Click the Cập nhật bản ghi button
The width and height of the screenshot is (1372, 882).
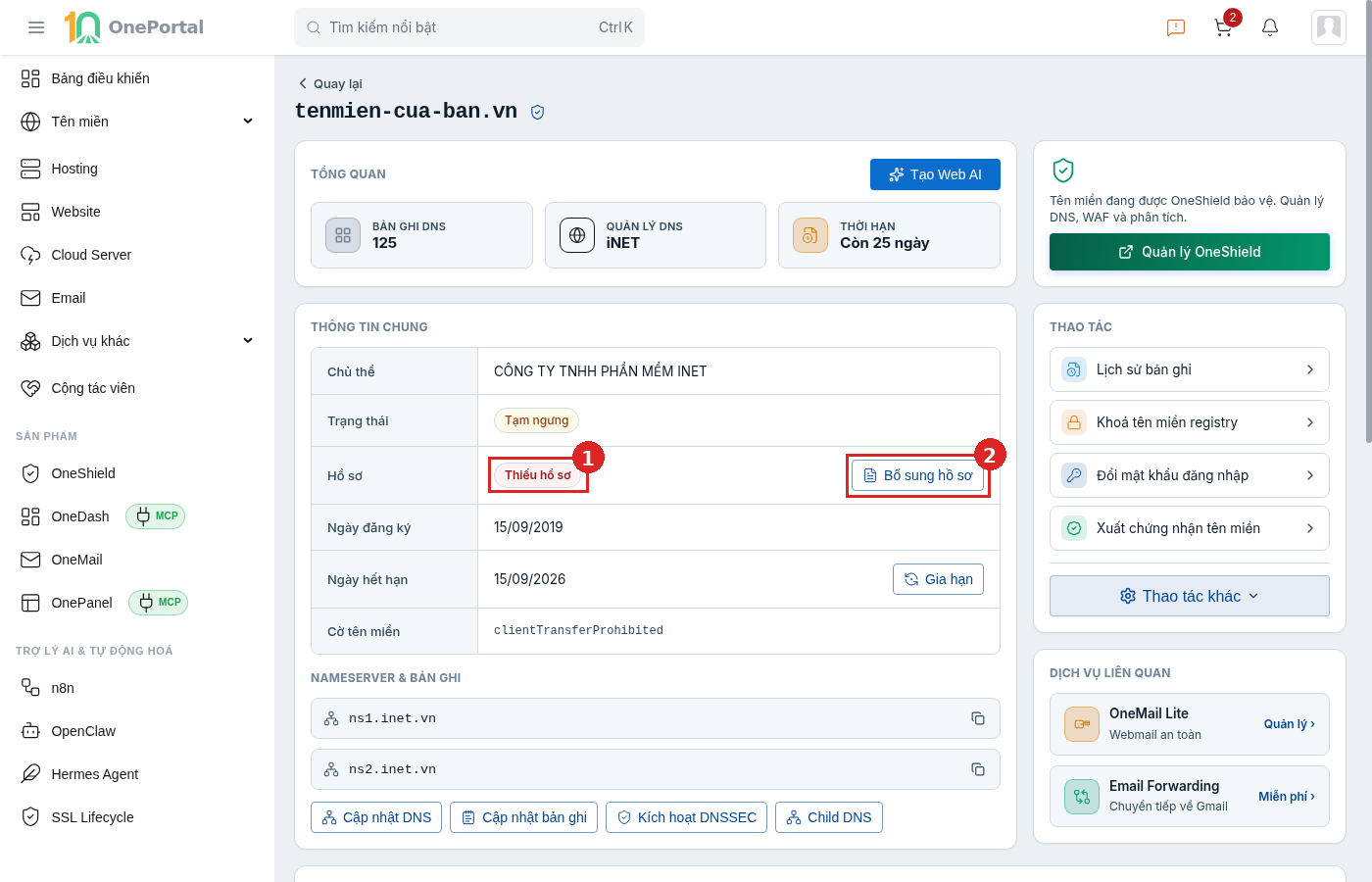tap(524, 817)
